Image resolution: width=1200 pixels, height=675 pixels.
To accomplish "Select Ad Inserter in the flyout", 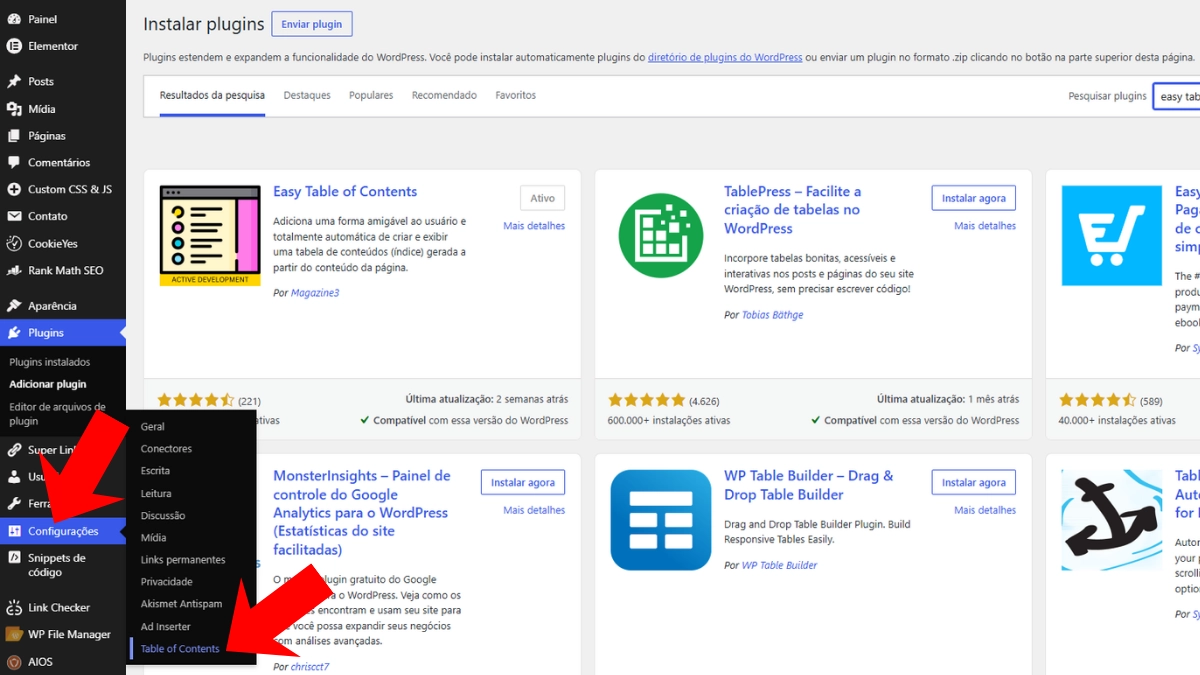I will pyautogui.click(x=165, y=627).
